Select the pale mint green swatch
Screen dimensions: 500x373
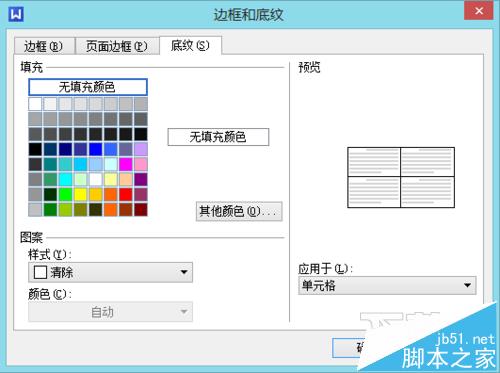(x=80, y=180)
